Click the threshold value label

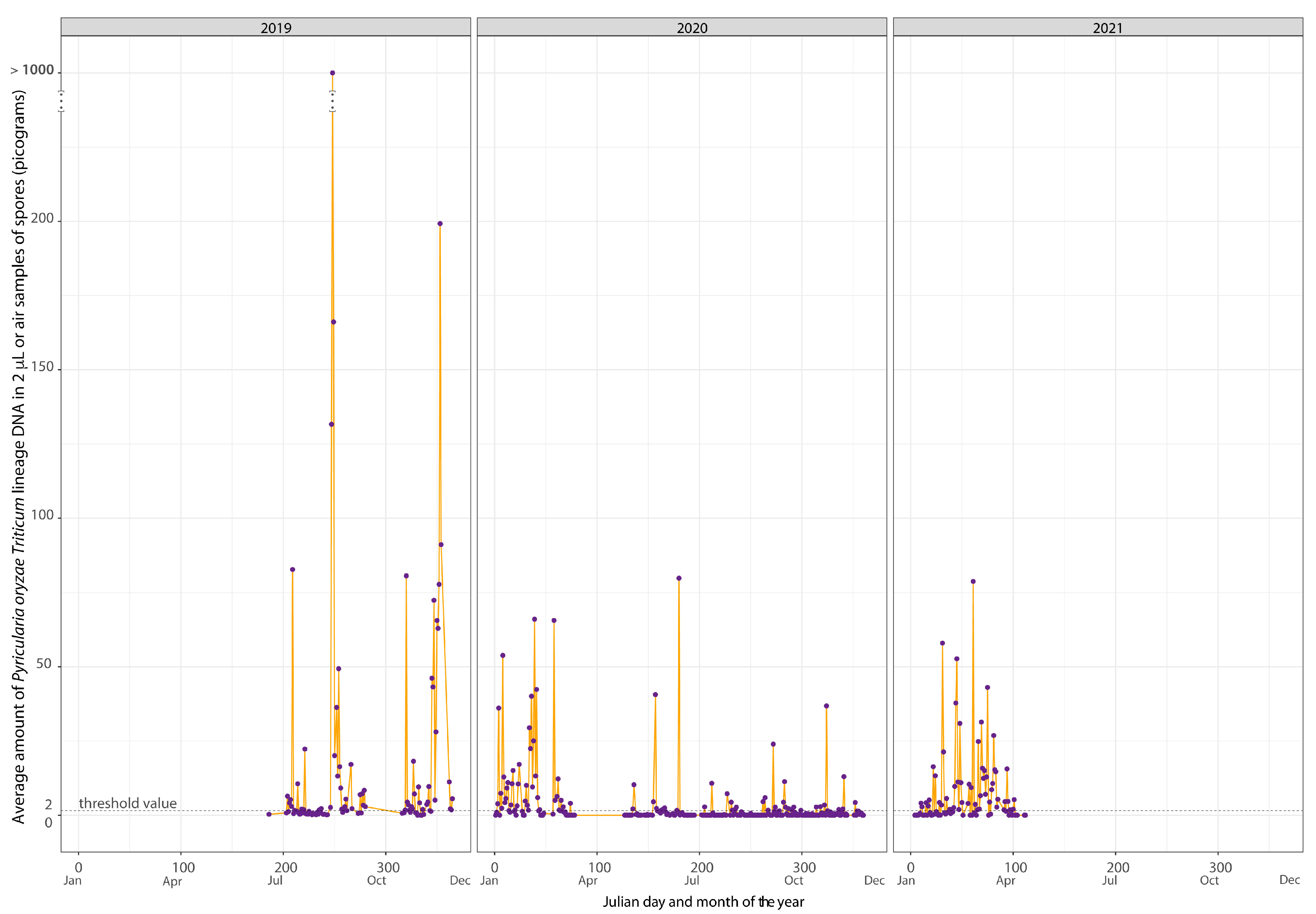(128, 803)
